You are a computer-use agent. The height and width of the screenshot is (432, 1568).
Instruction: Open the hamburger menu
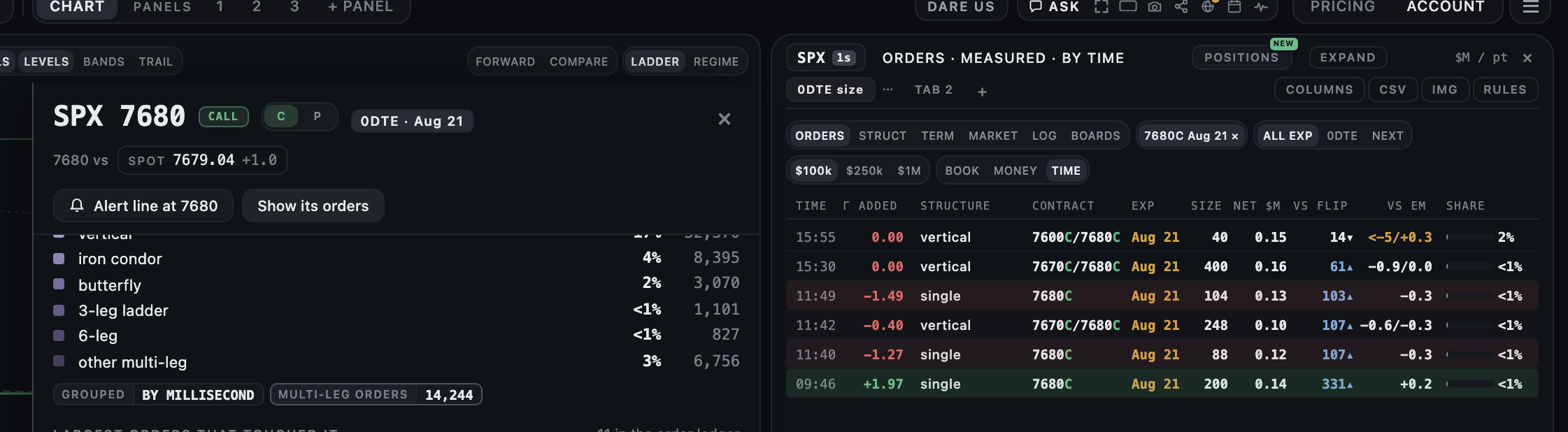[1531, 7]
